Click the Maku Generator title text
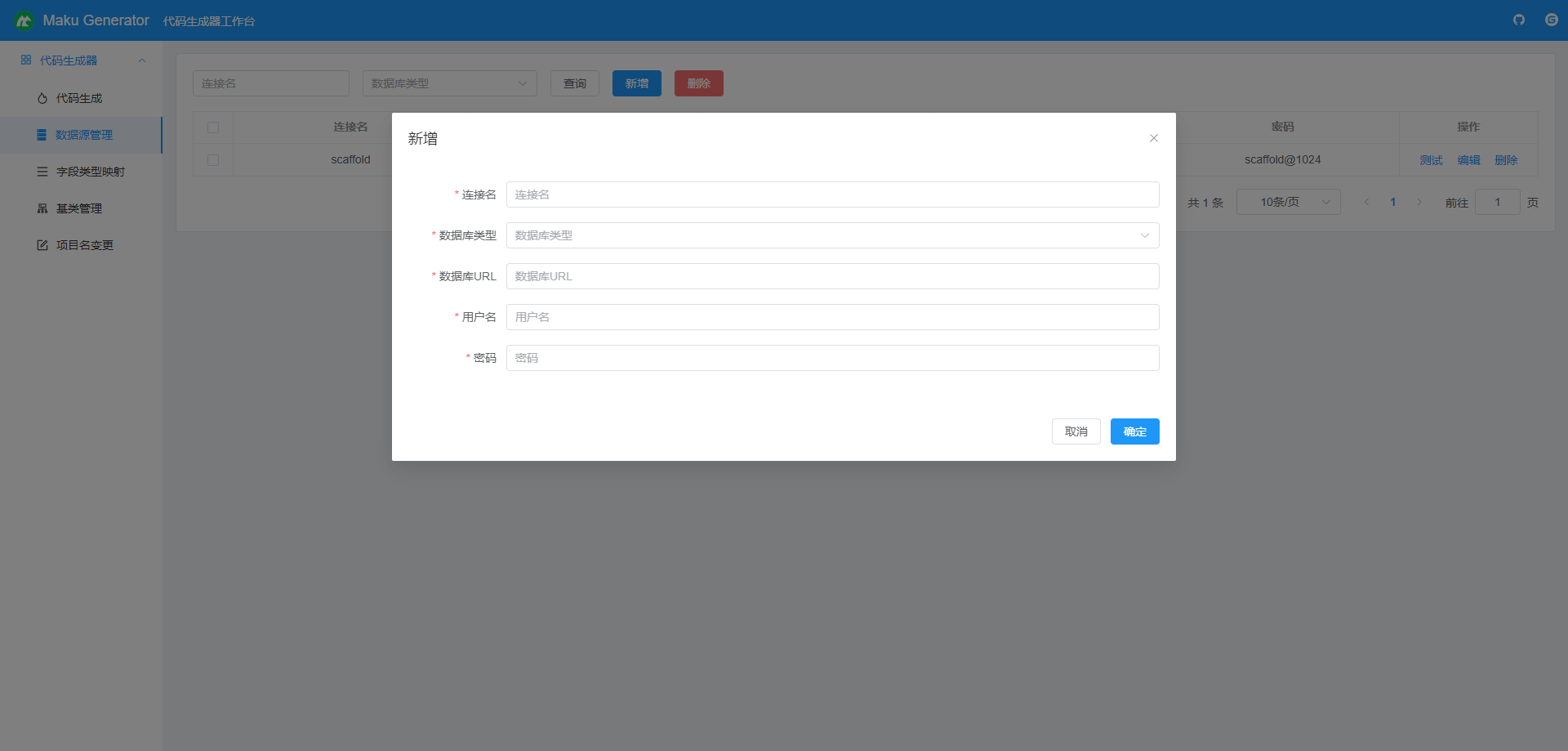This screenshot has width=1568, height=751. pyautogui.click(x=96, y=20)
